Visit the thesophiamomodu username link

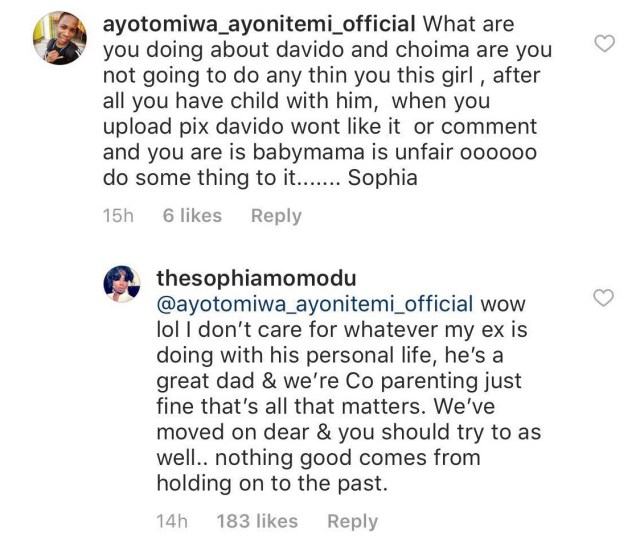point(256,276)
